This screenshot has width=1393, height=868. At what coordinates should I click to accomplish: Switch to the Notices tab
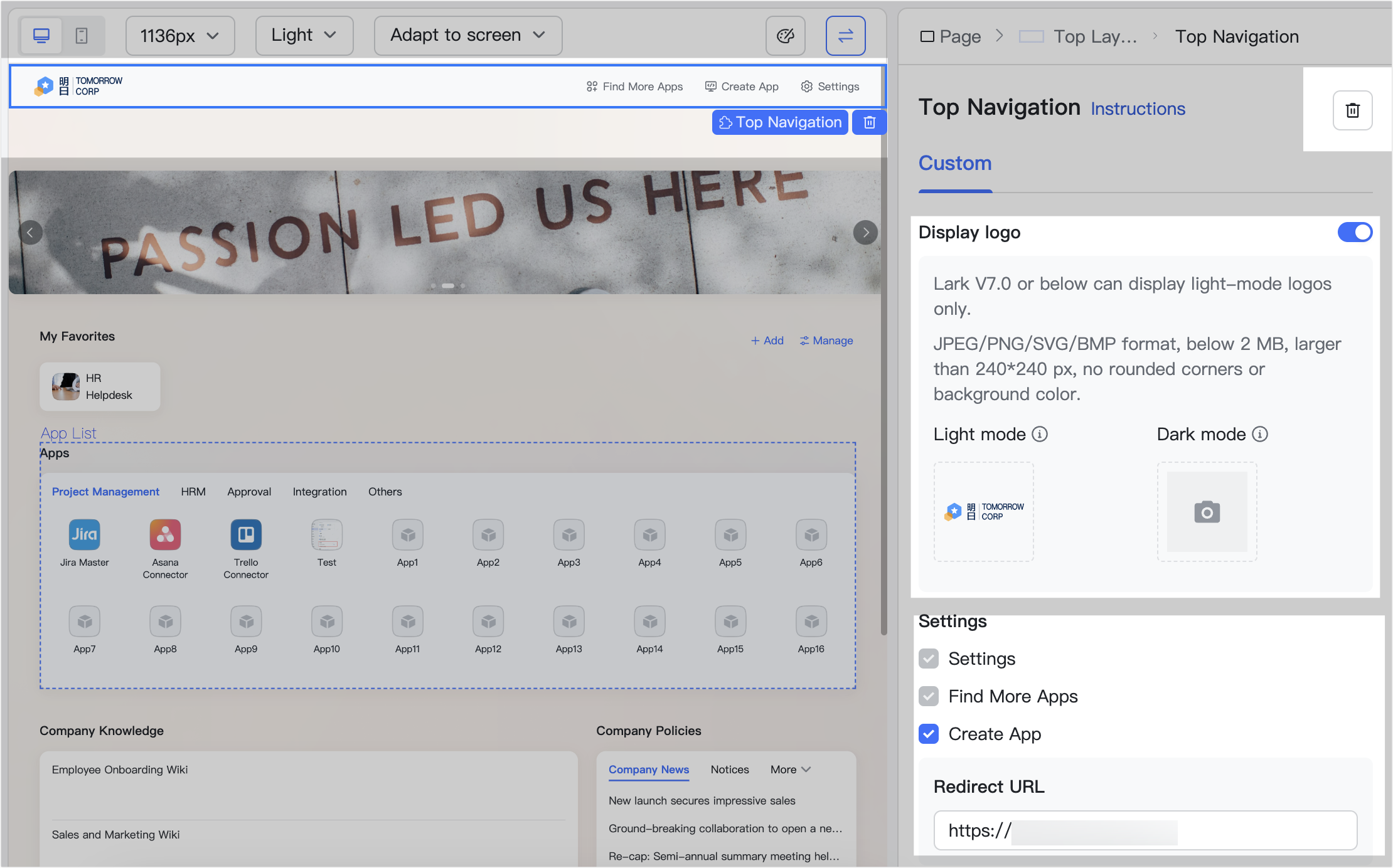tap(729, 770)
